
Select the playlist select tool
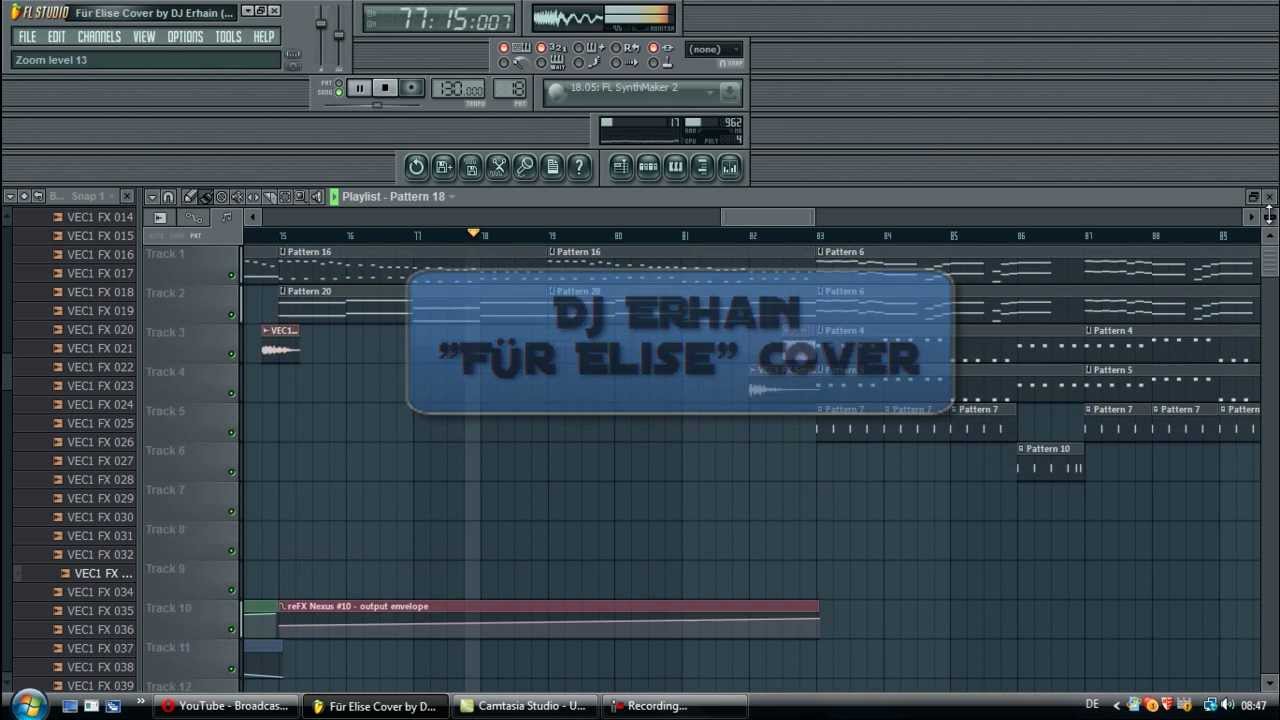(285, 197)
